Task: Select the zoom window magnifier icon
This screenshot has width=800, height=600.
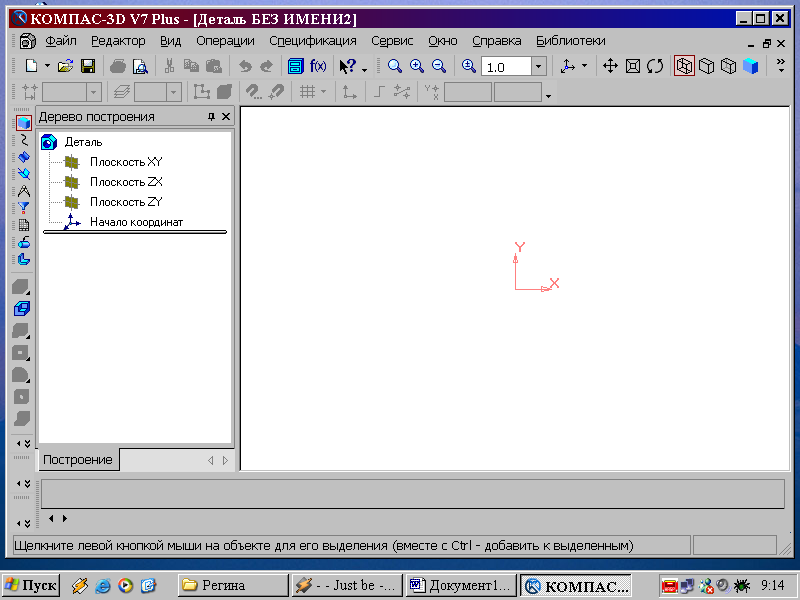Action: (394, 66)
